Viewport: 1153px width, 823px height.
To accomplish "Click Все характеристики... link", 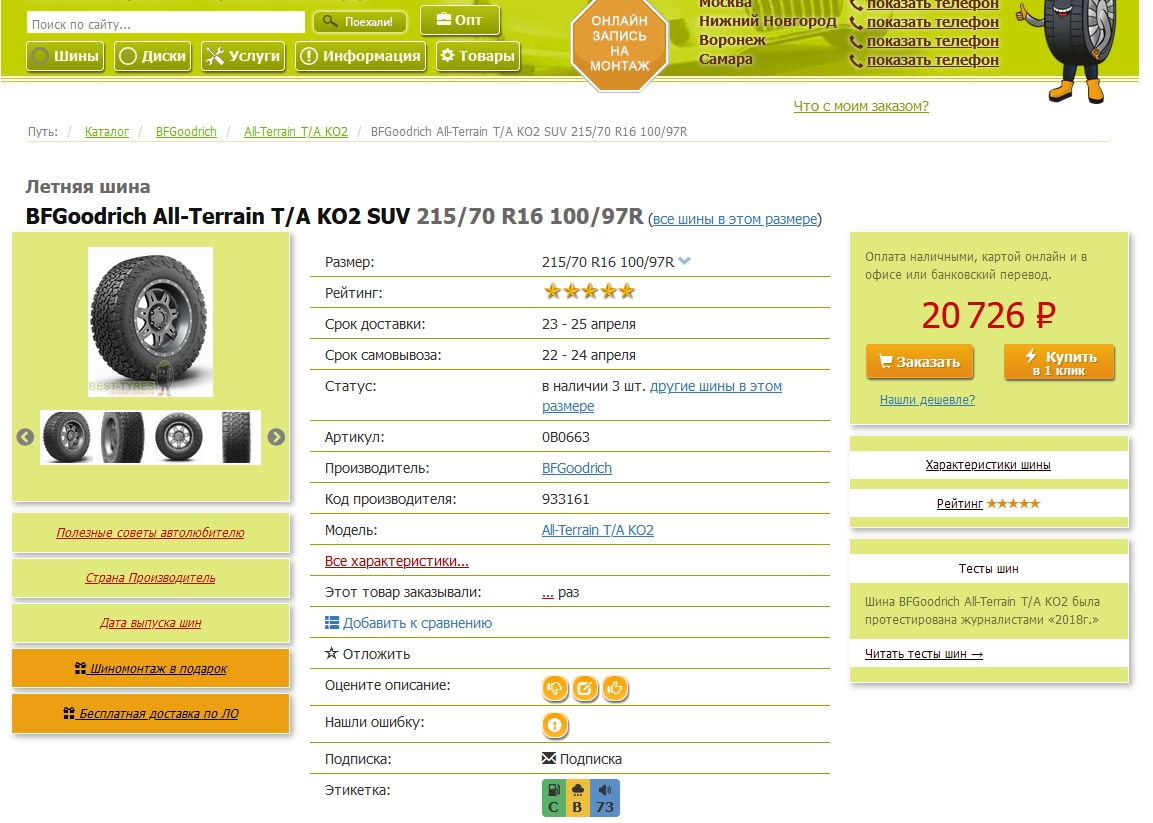I will coord(396,561).
